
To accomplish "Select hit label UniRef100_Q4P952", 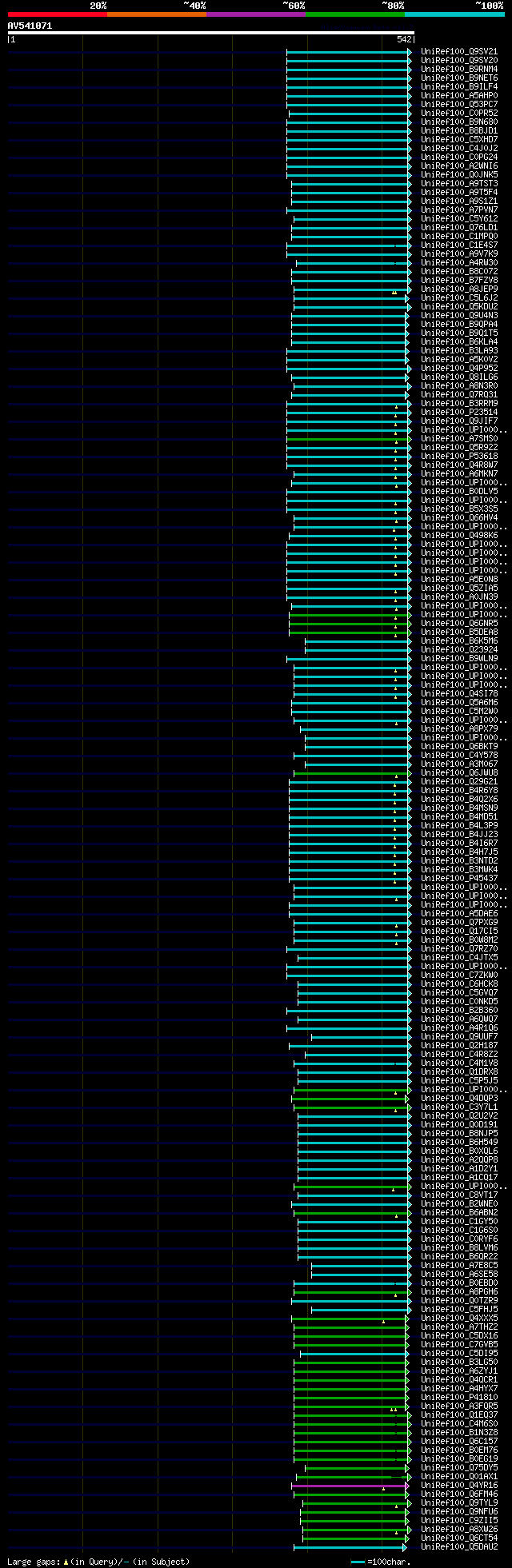I will (459, 368).
